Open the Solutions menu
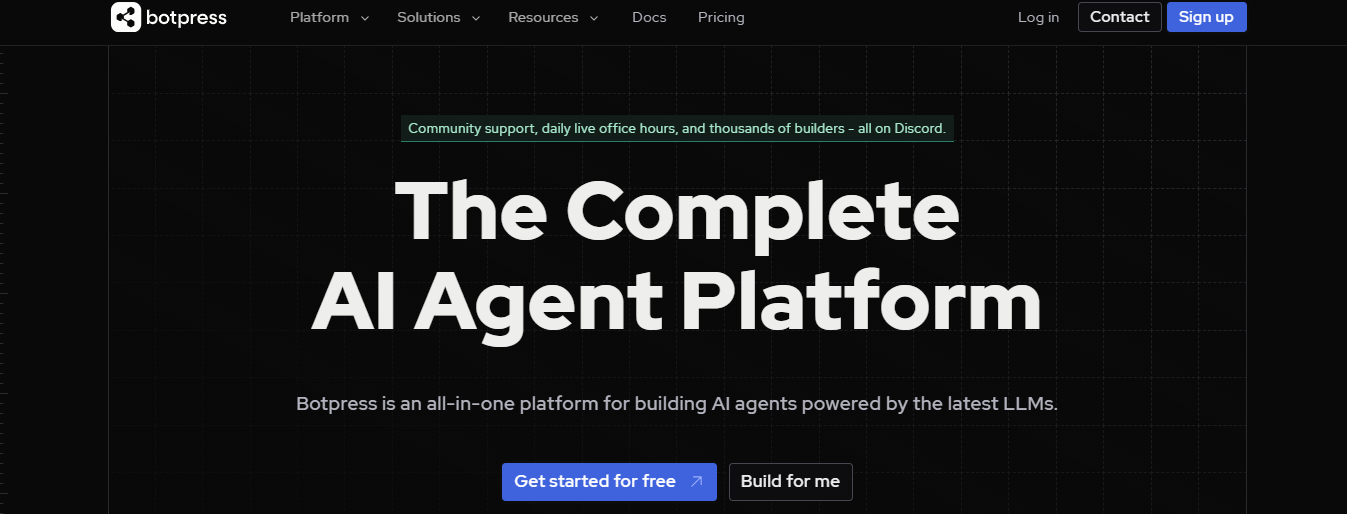The height and width of the screenshot is (514, 1347). tap(429, 17)
